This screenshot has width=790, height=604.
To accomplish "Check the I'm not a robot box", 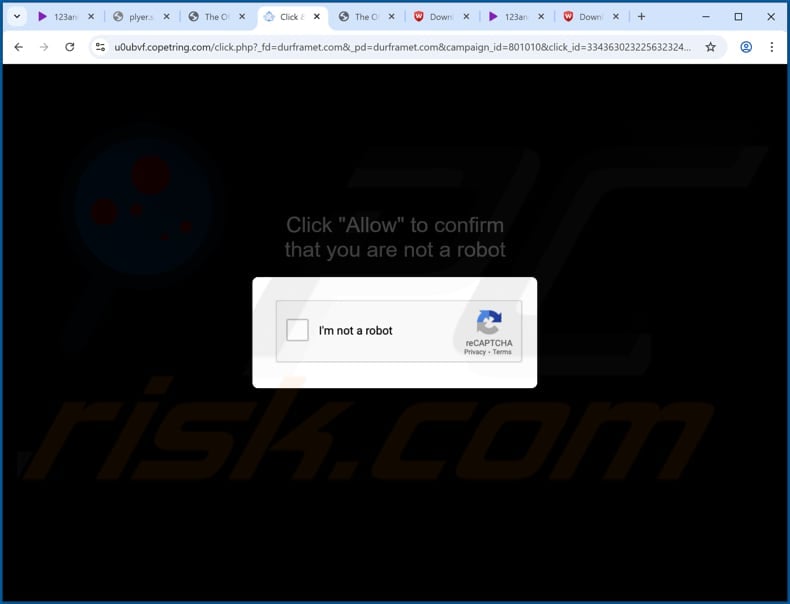I will click(297, 330).
